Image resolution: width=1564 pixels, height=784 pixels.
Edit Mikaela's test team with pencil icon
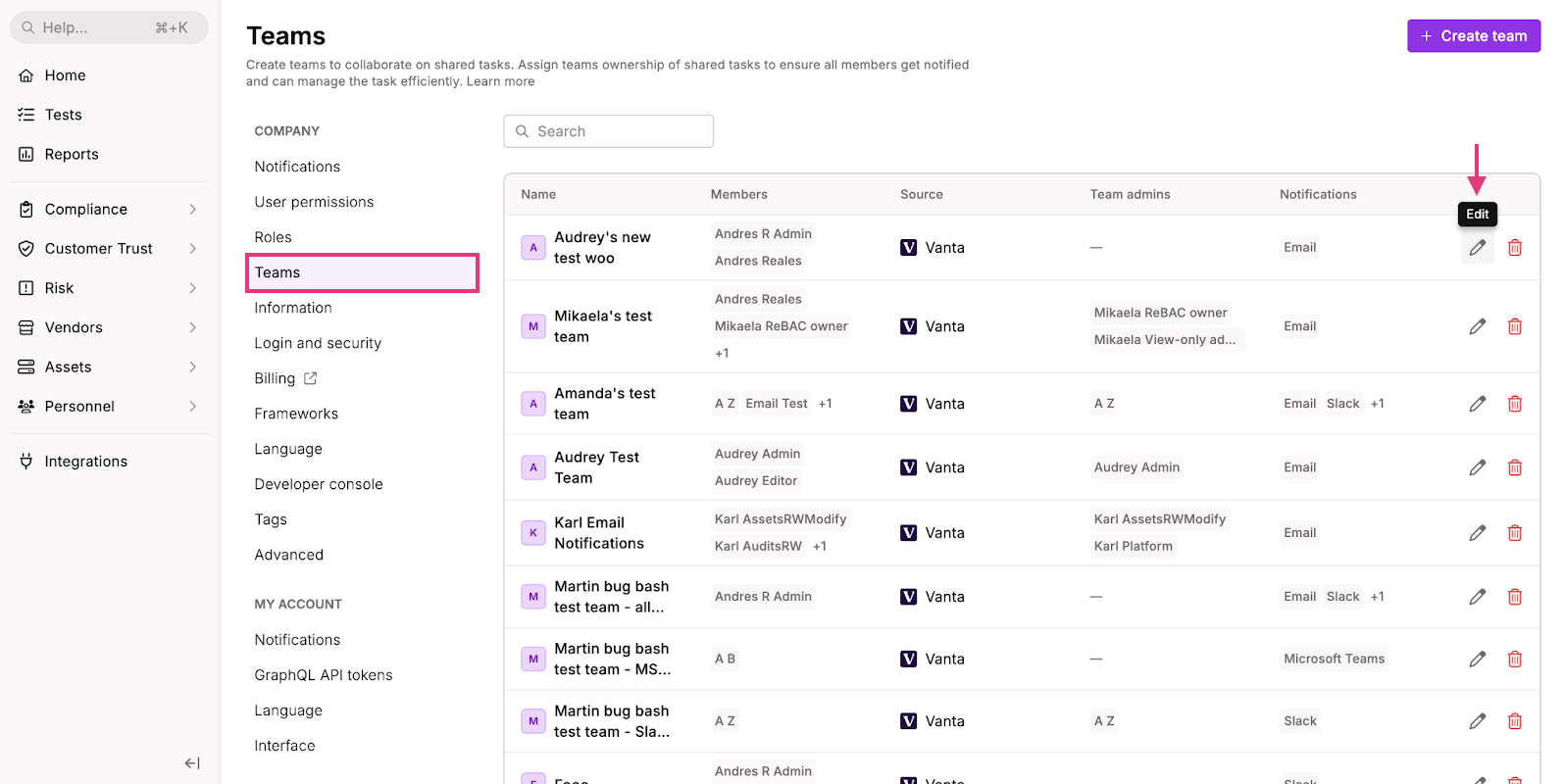[1477, 326]
